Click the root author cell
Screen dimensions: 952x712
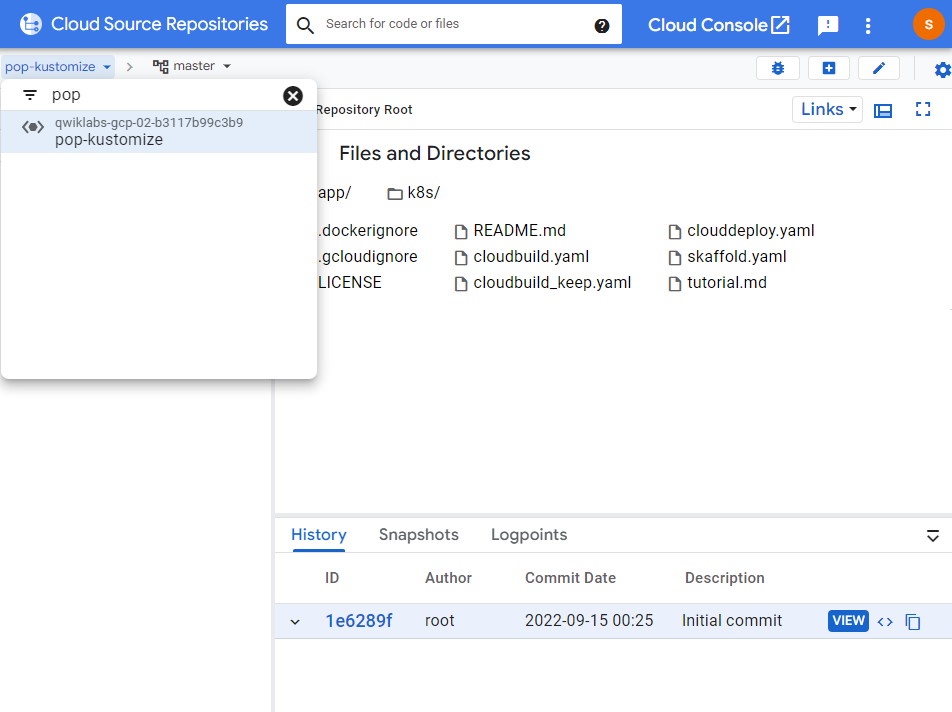pos(440,621)
